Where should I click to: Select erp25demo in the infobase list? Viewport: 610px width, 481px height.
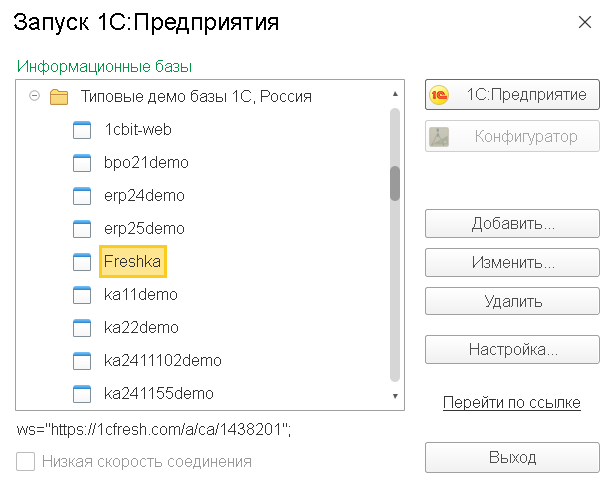144,229
